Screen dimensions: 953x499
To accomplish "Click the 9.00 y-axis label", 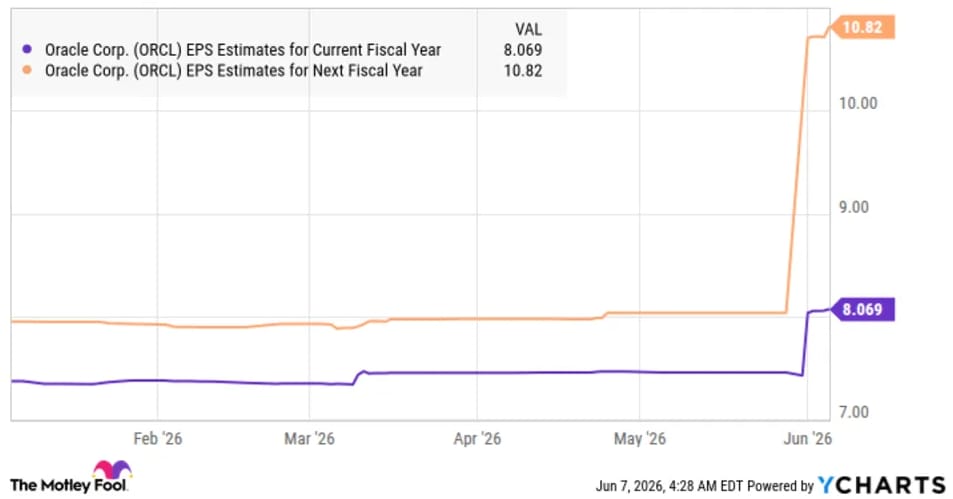I will [854, 207].
